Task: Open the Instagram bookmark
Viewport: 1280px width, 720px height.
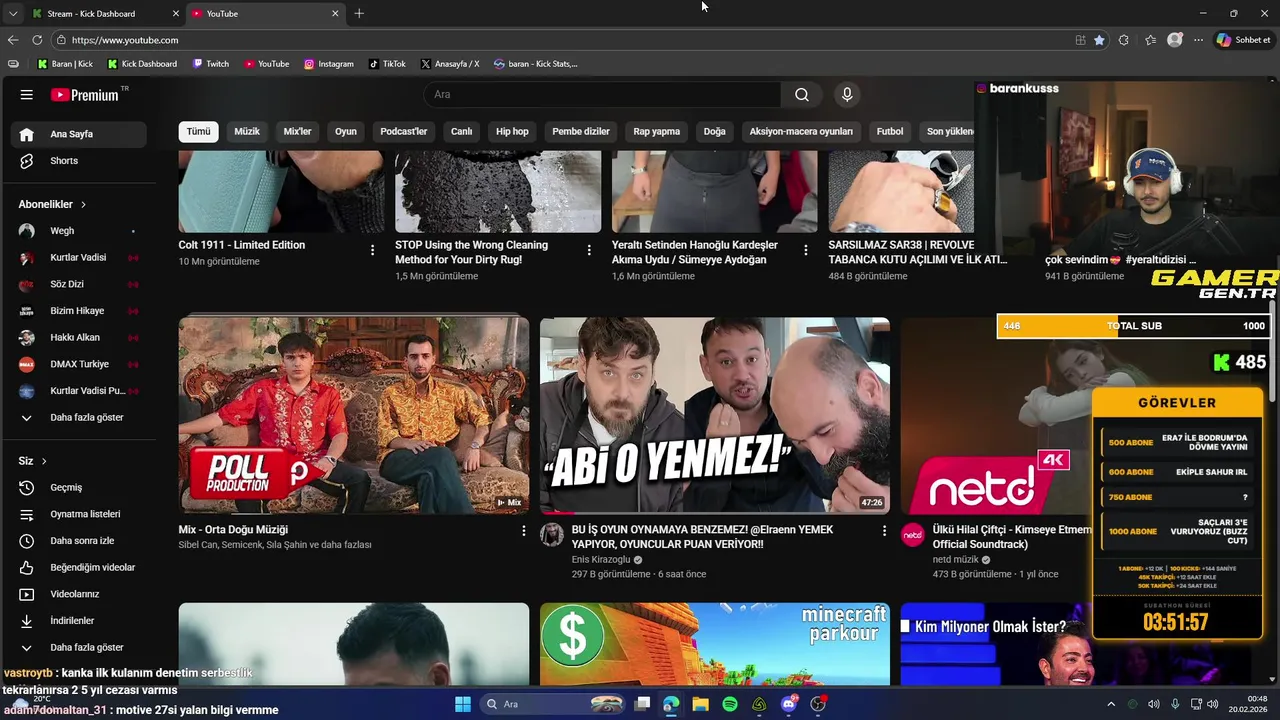Action: click(329, 64)
